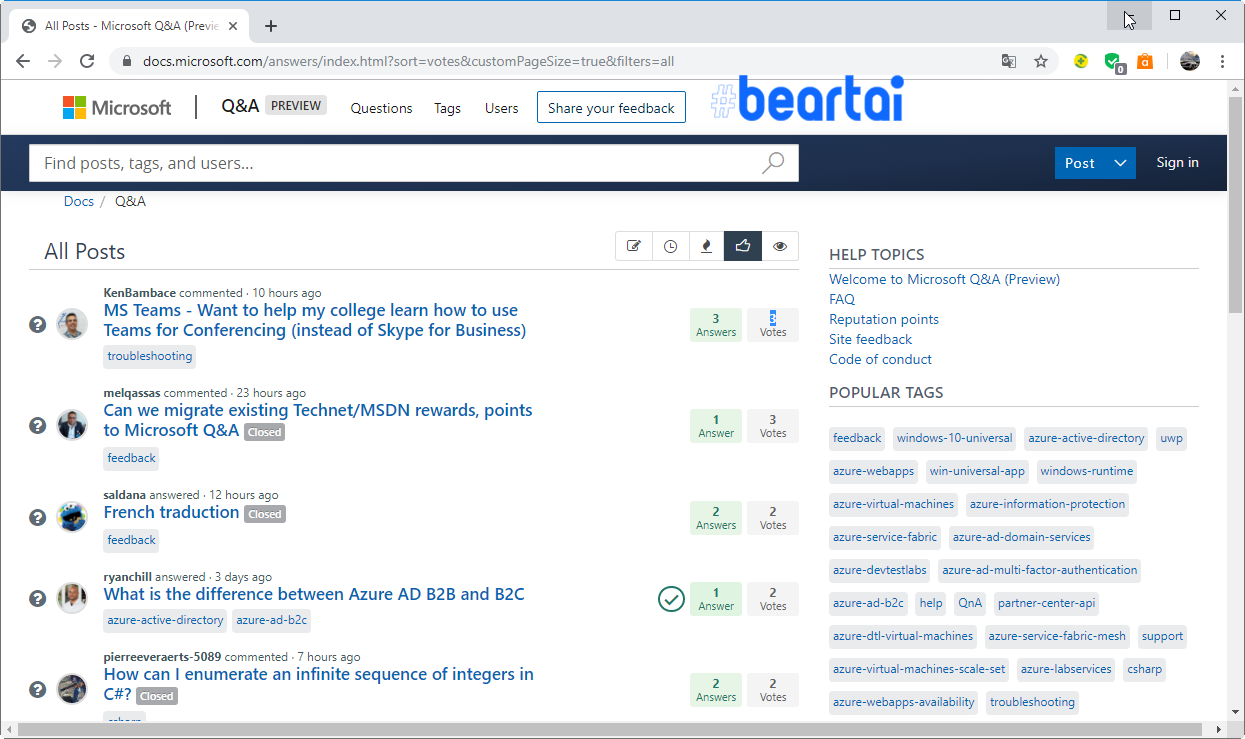Select the azure-webapps popular tag
This screenshot has height=739, width=1245.
[x=873, y=471]
